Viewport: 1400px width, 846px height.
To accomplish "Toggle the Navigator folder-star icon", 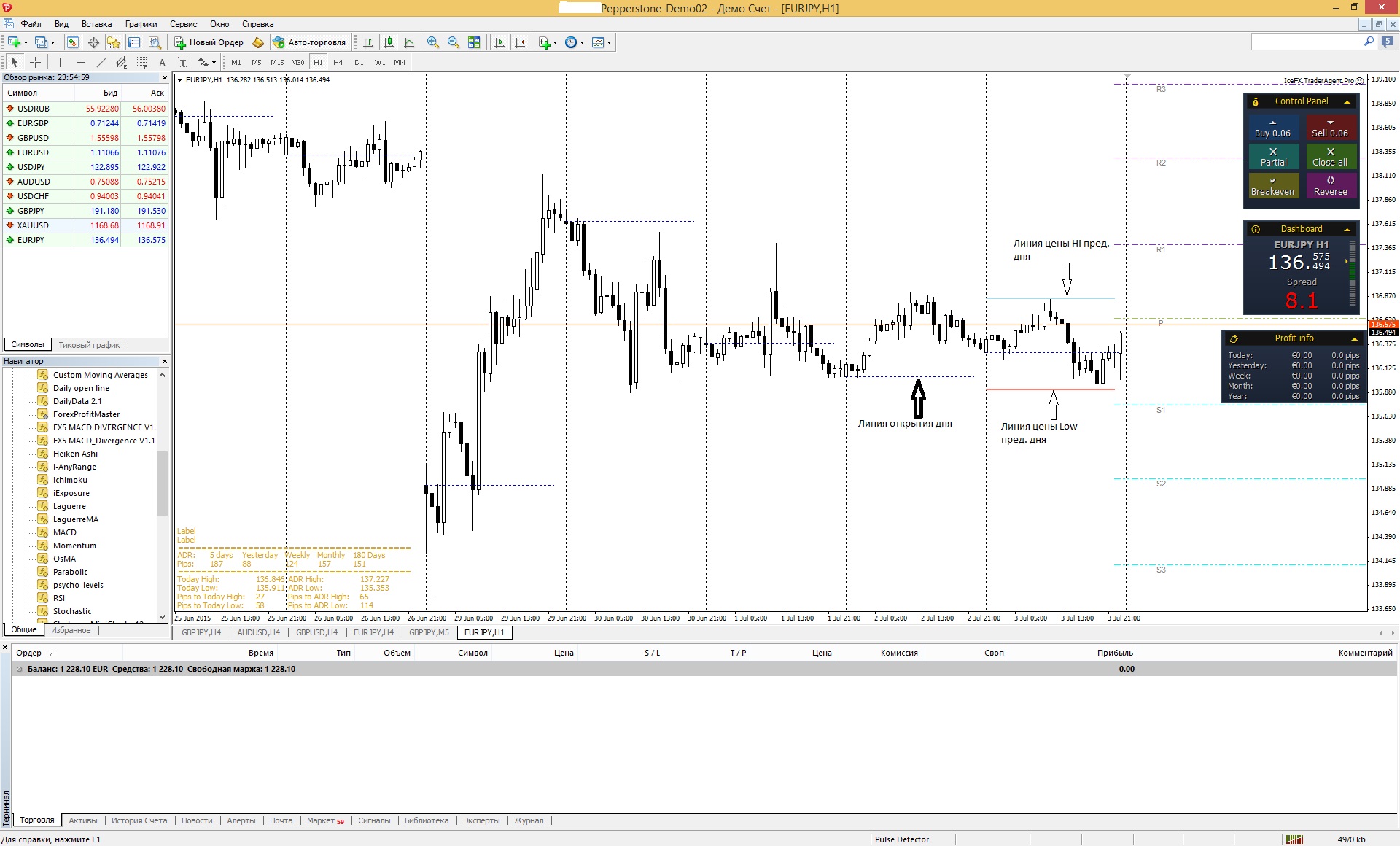I will tap(114, 42).
